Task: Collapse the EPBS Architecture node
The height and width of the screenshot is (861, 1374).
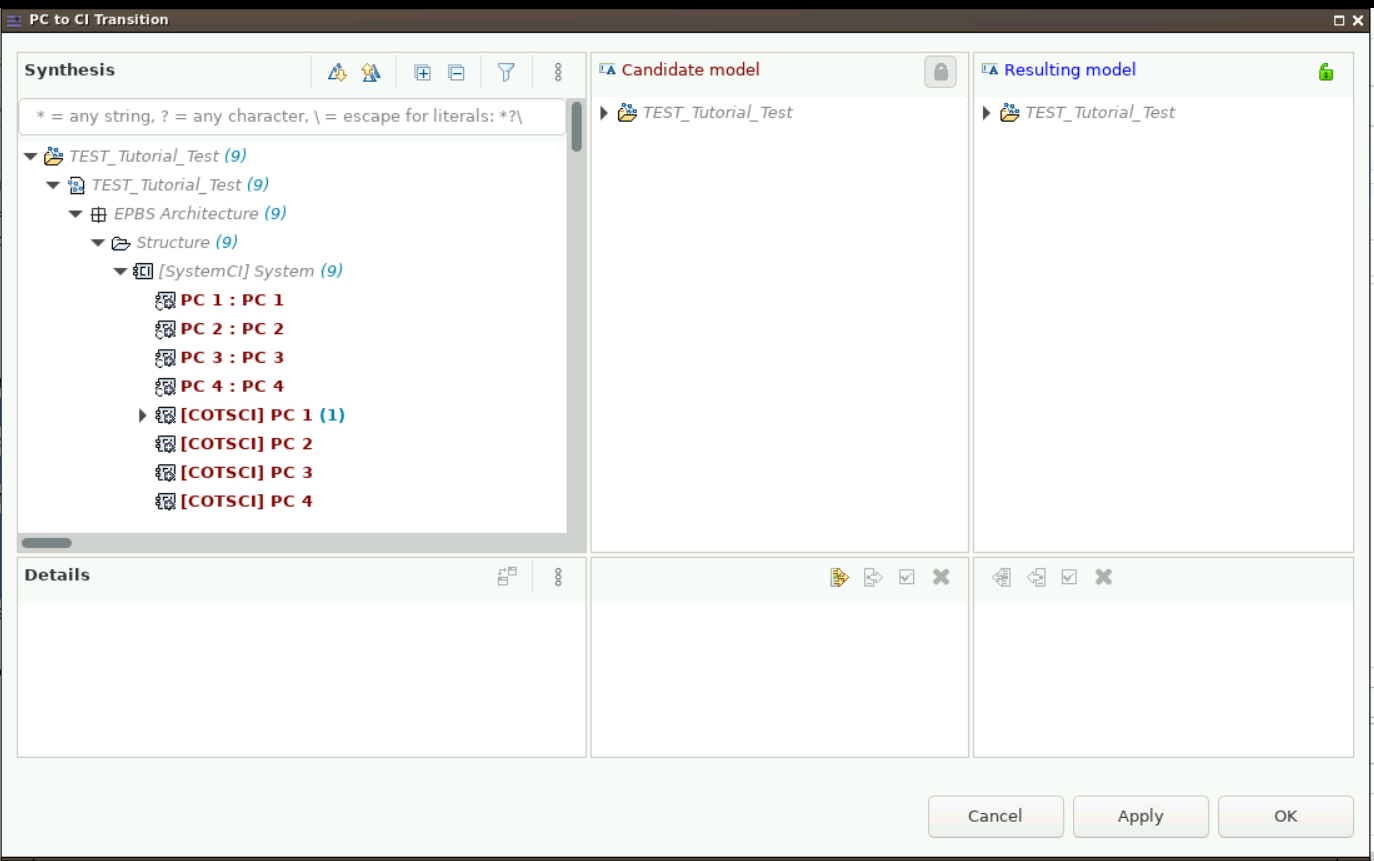Action: (x=76, y=214)
